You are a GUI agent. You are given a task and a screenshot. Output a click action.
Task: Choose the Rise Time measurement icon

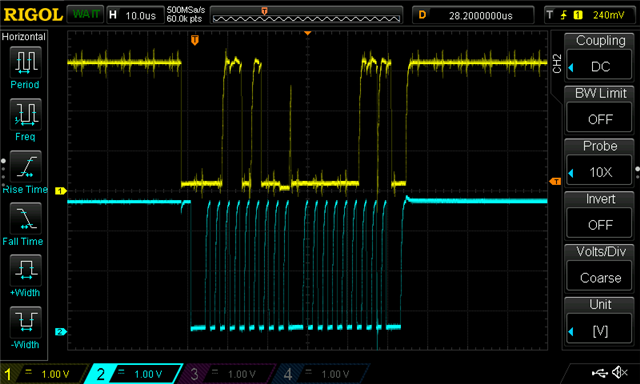(x=25, y=166)
